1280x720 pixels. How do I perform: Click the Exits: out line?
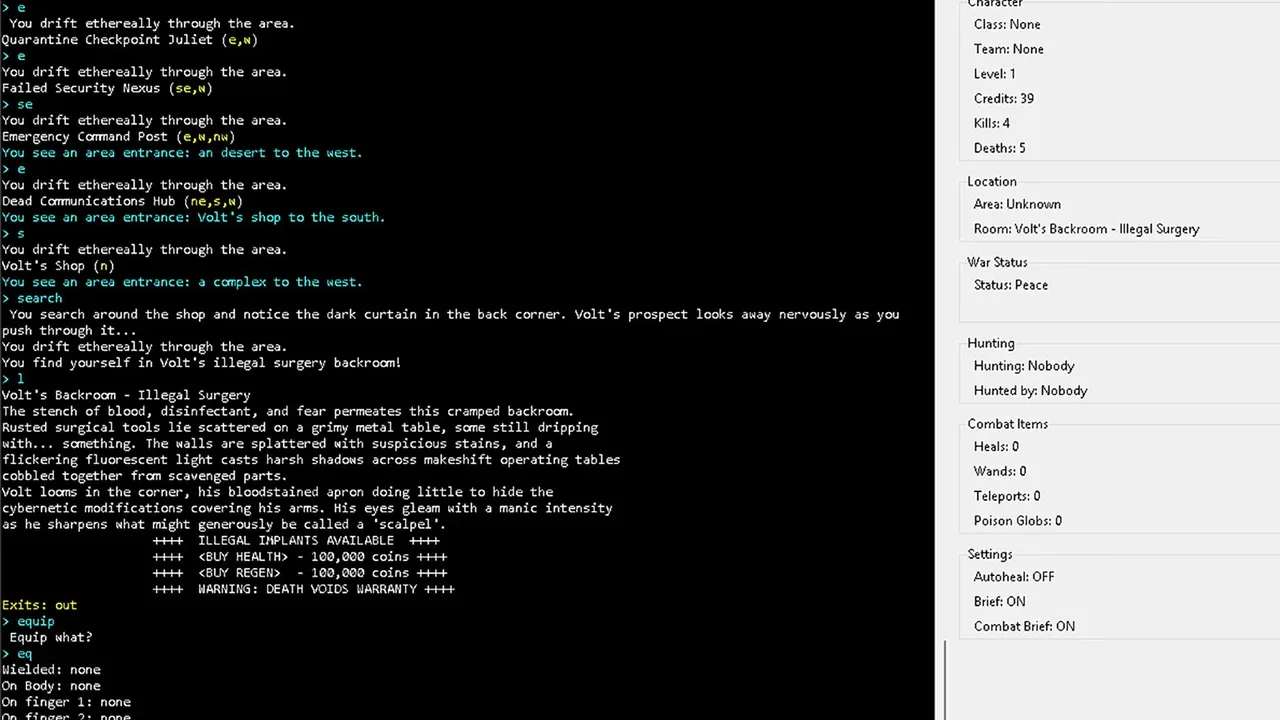pyautogui.click(x=39, y=605)
